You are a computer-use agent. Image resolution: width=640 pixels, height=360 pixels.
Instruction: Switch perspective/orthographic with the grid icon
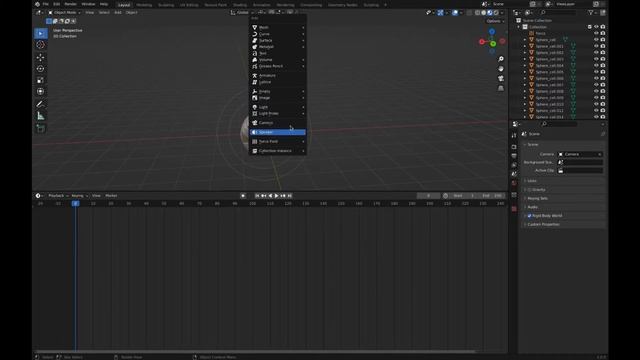pos(501,89)
